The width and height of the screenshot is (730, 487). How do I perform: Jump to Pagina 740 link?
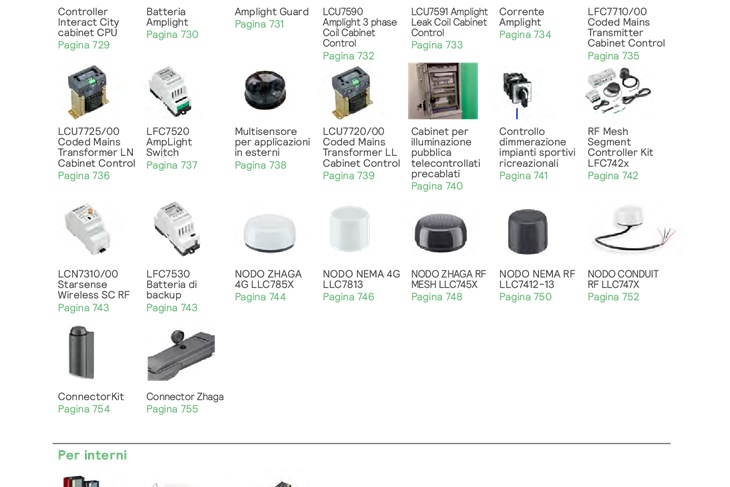(437, 186)
